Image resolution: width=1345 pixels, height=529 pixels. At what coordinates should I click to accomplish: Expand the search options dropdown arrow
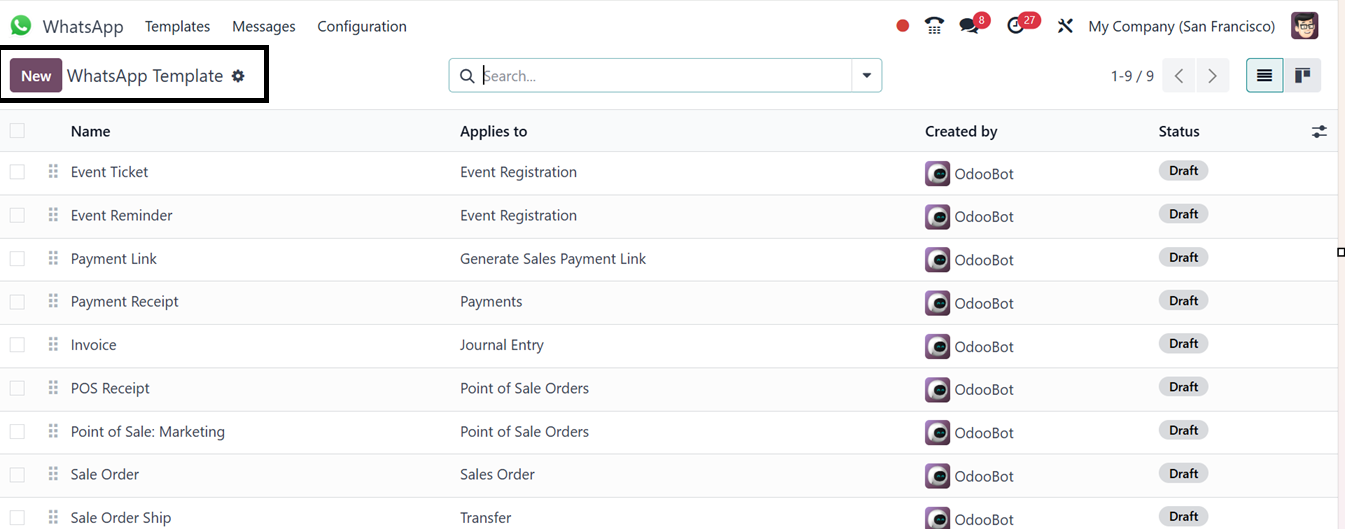(866, 76)
